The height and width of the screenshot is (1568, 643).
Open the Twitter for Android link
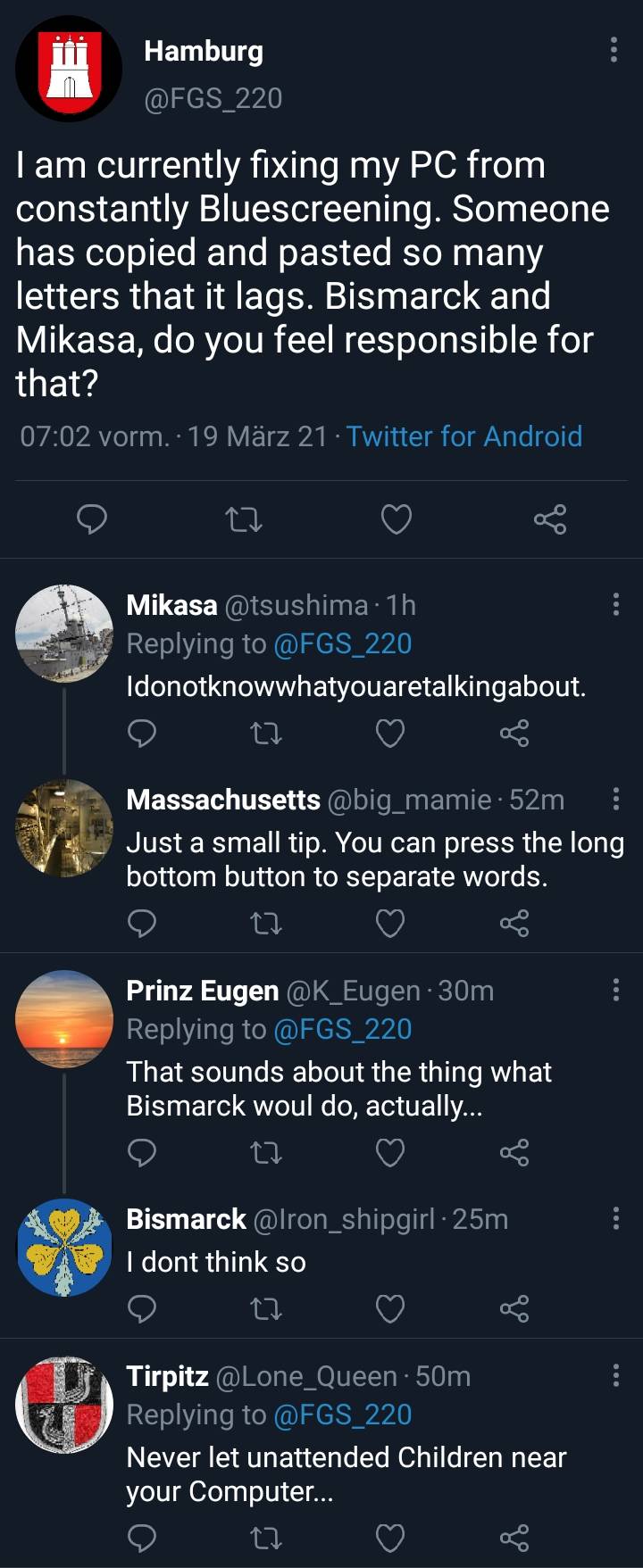[463, 436]
